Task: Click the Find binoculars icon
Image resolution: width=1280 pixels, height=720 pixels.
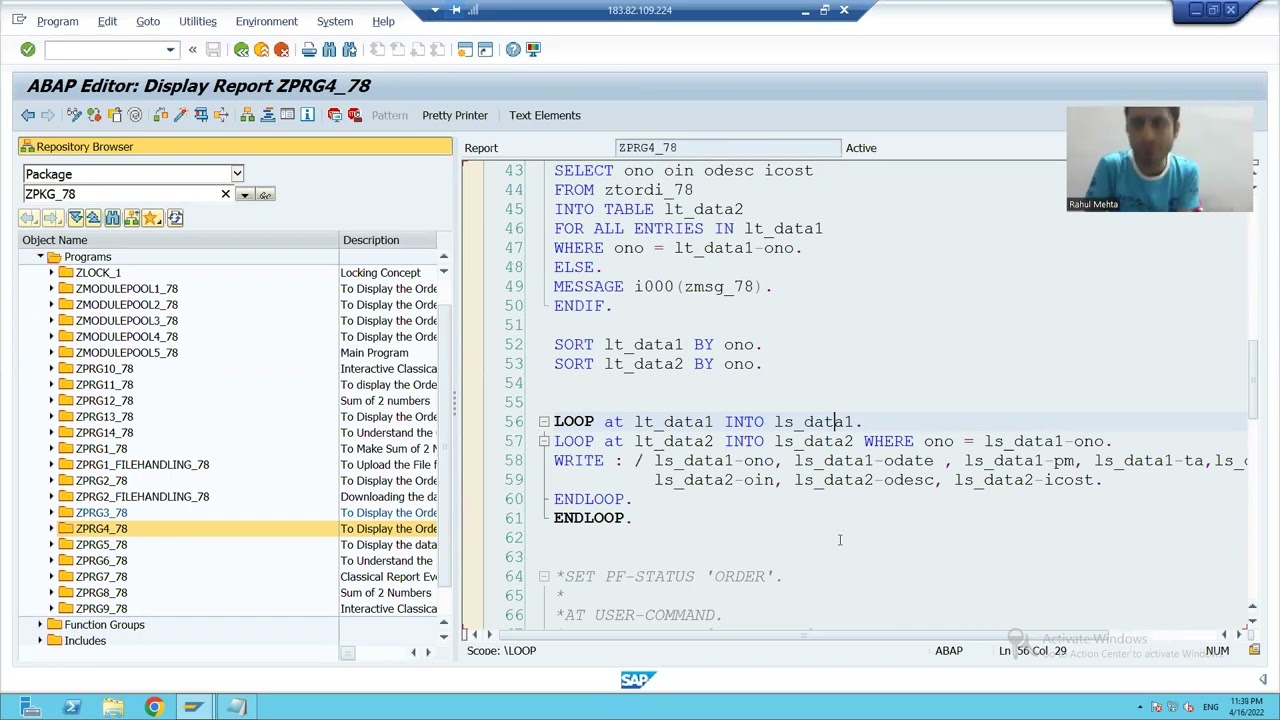Action: [329, 49]
